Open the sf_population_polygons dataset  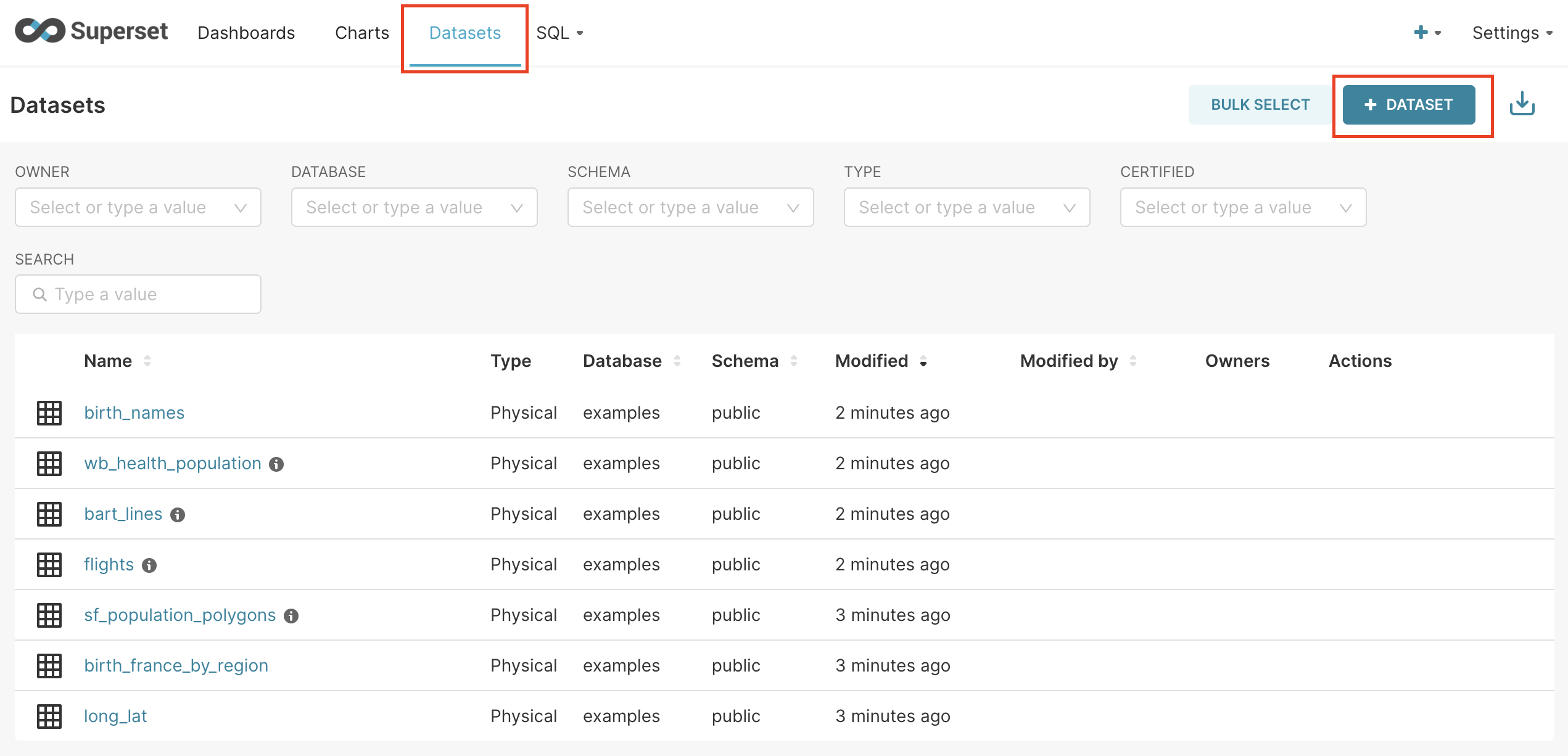click(180, 615)
